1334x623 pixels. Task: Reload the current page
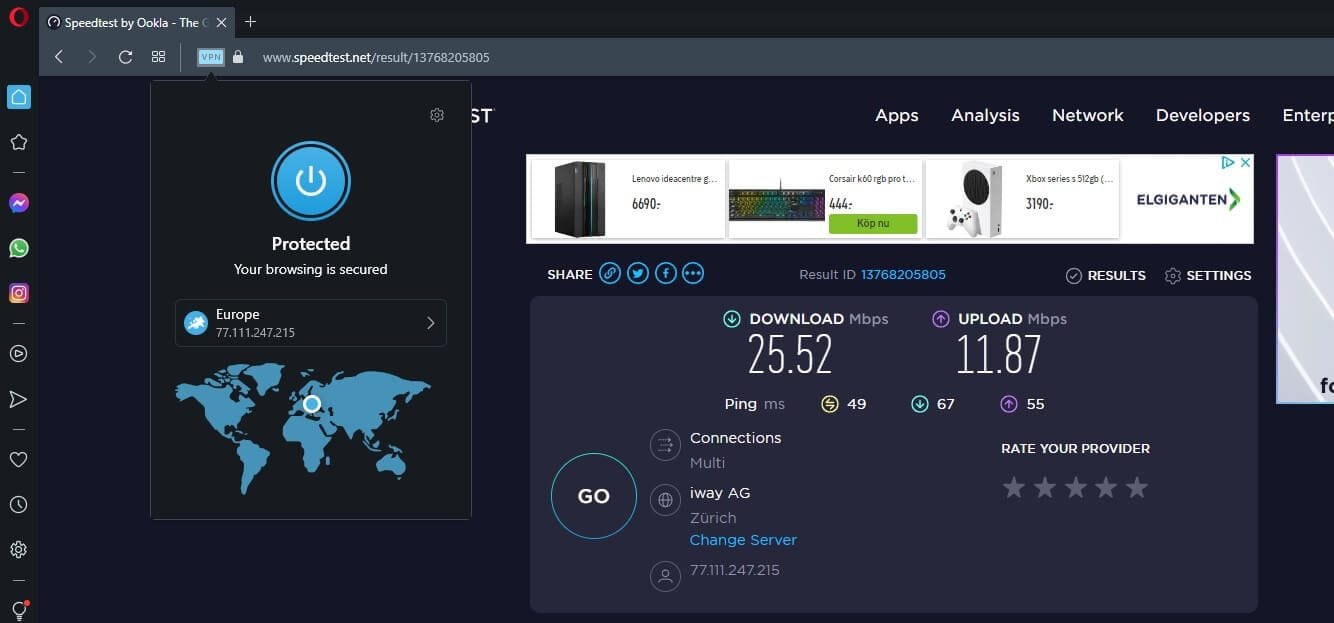click(x=125, y=57)
